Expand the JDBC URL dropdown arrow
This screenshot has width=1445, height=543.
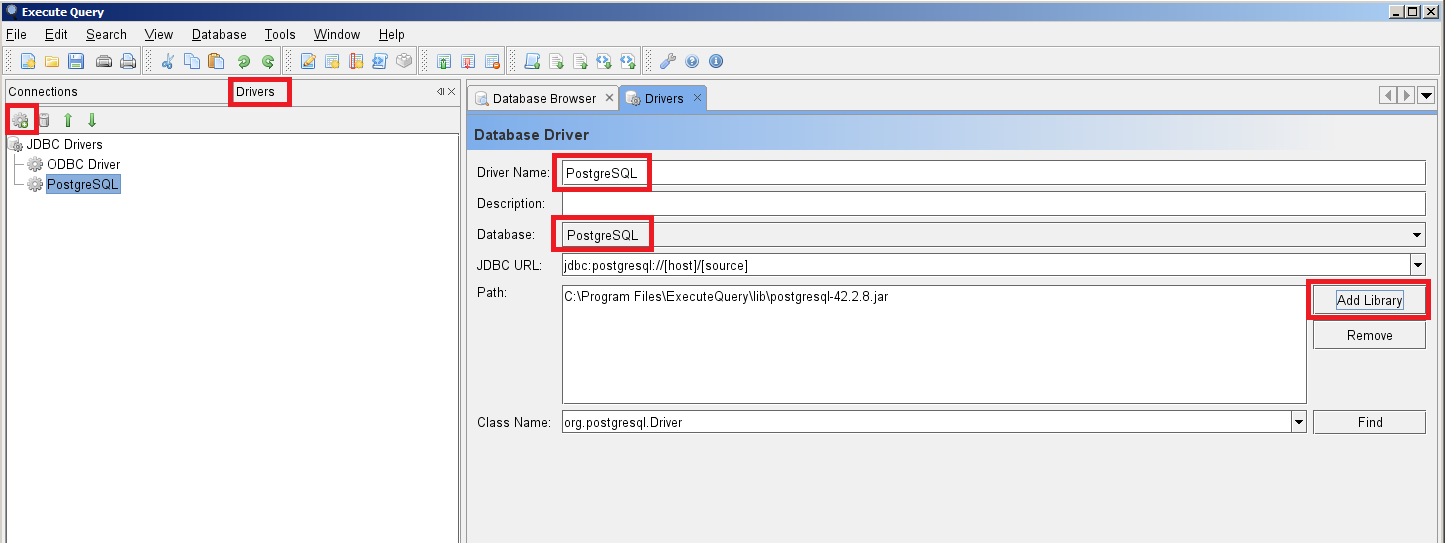point(1417,265)
